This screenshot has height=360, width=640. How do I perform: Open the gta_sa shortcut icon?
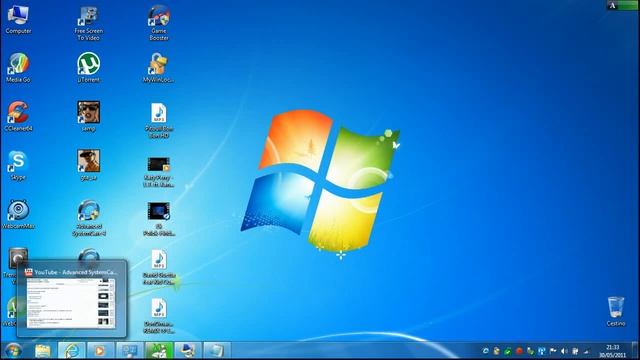tap(89, 165)
